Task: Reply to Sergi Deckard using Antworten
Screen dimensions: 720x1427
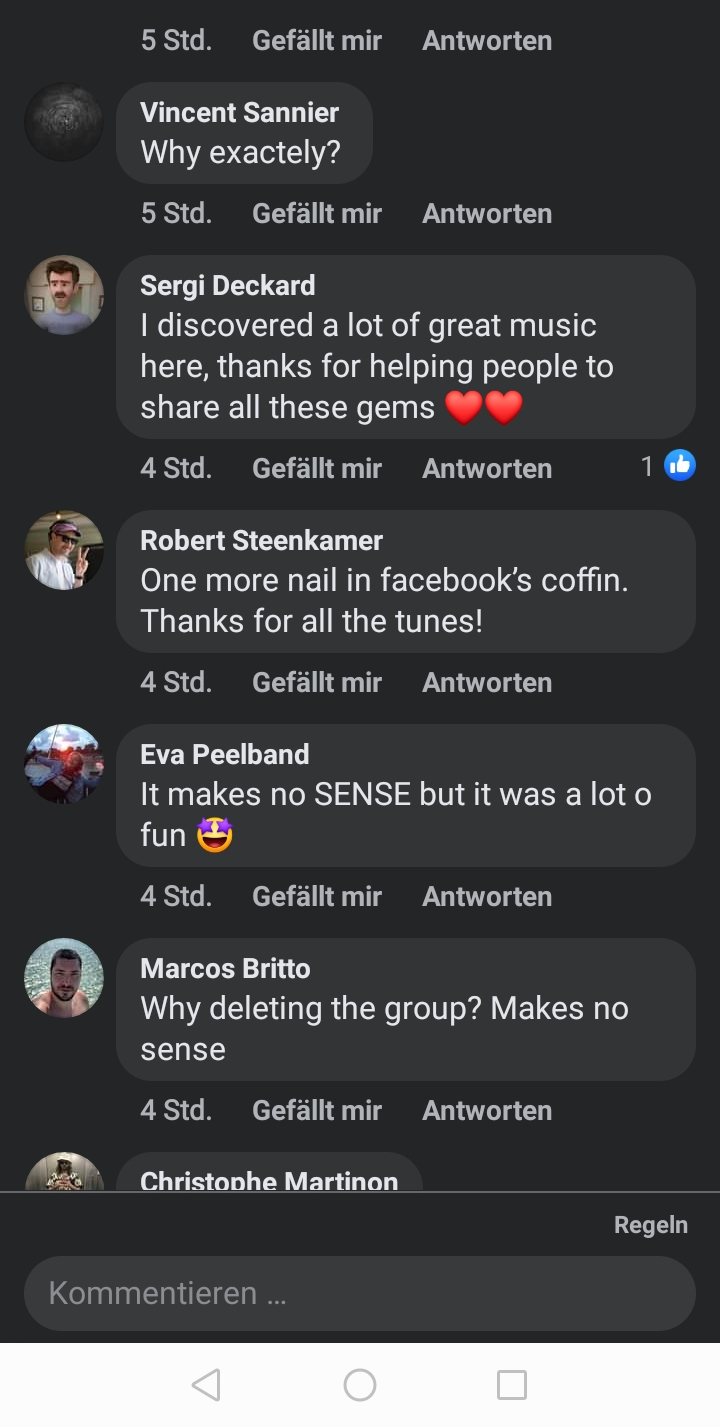Action: pyautogui.click(x=487, y=468)
